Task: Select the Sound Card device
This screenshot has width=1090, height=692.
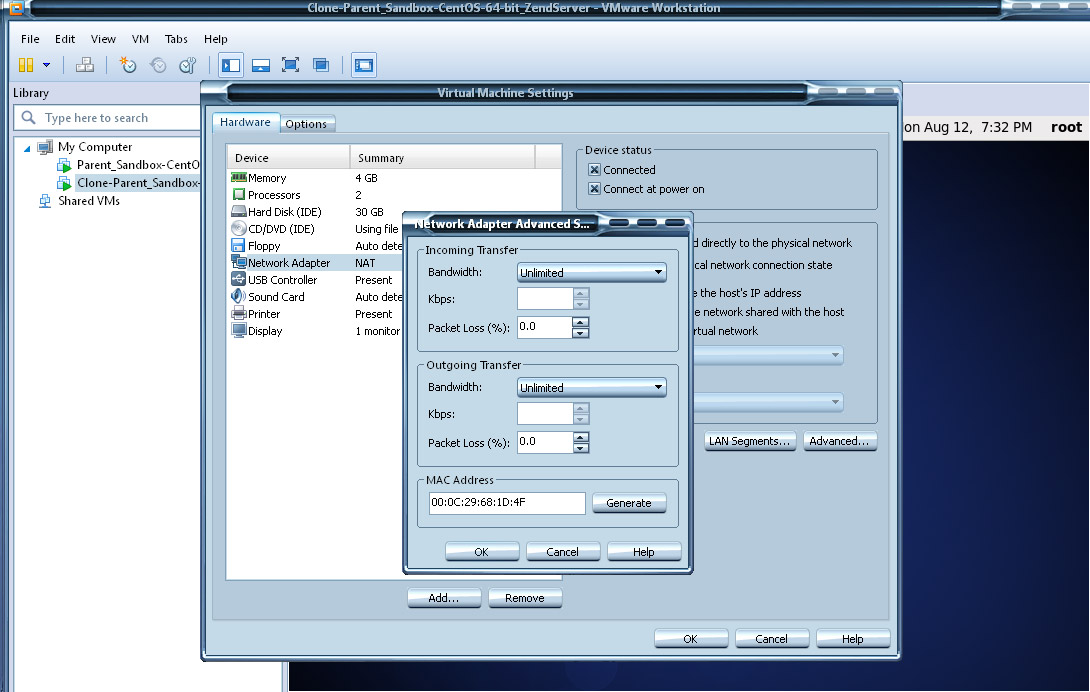Action: (317, 297)
